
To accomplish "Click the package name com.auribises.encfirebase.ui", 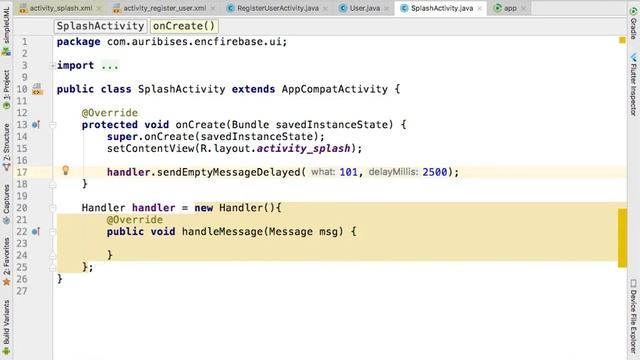I will tap(195, 42).
